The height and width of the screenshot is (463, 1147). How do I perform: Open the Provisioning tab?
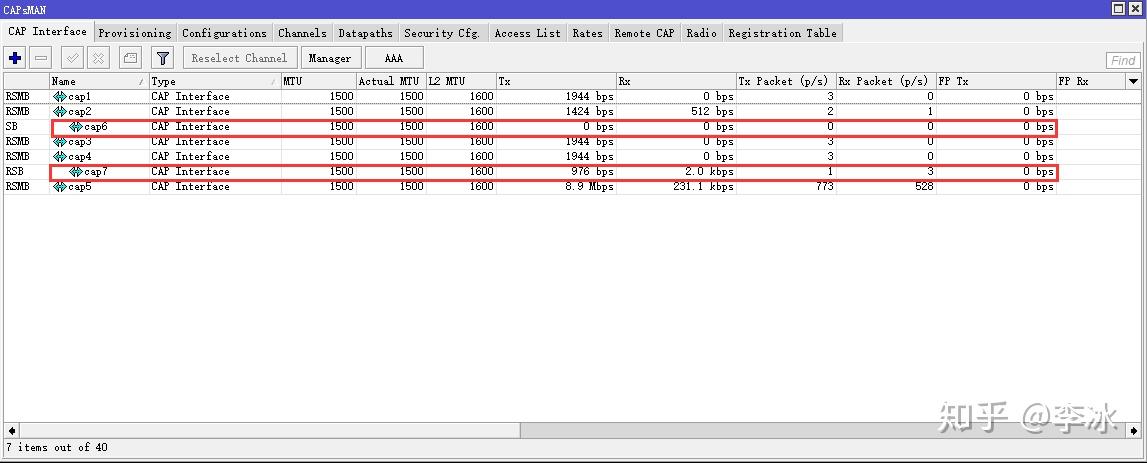[x=135, y=33]
